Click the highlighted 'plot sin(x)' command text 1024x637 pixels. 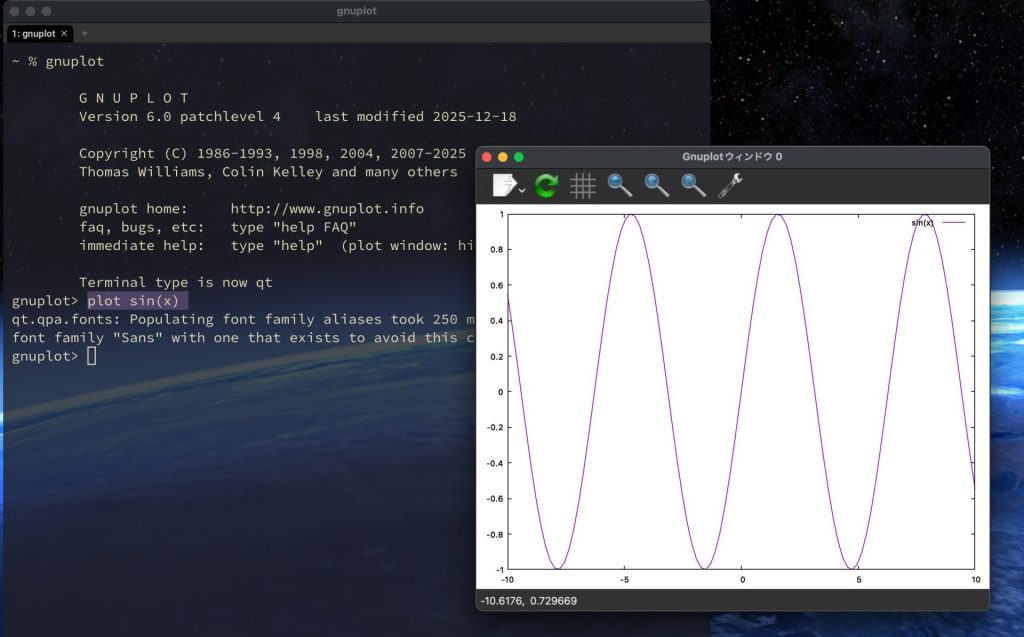[x=135, y=300]
